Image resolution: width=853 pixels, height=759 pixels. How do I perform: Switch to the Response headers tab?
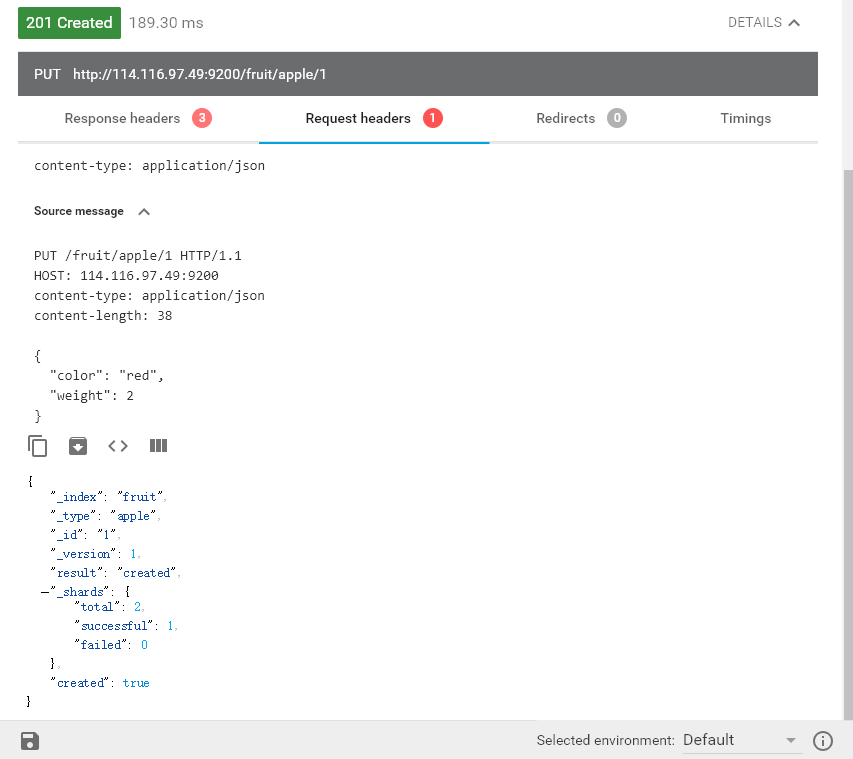point(122,118)
